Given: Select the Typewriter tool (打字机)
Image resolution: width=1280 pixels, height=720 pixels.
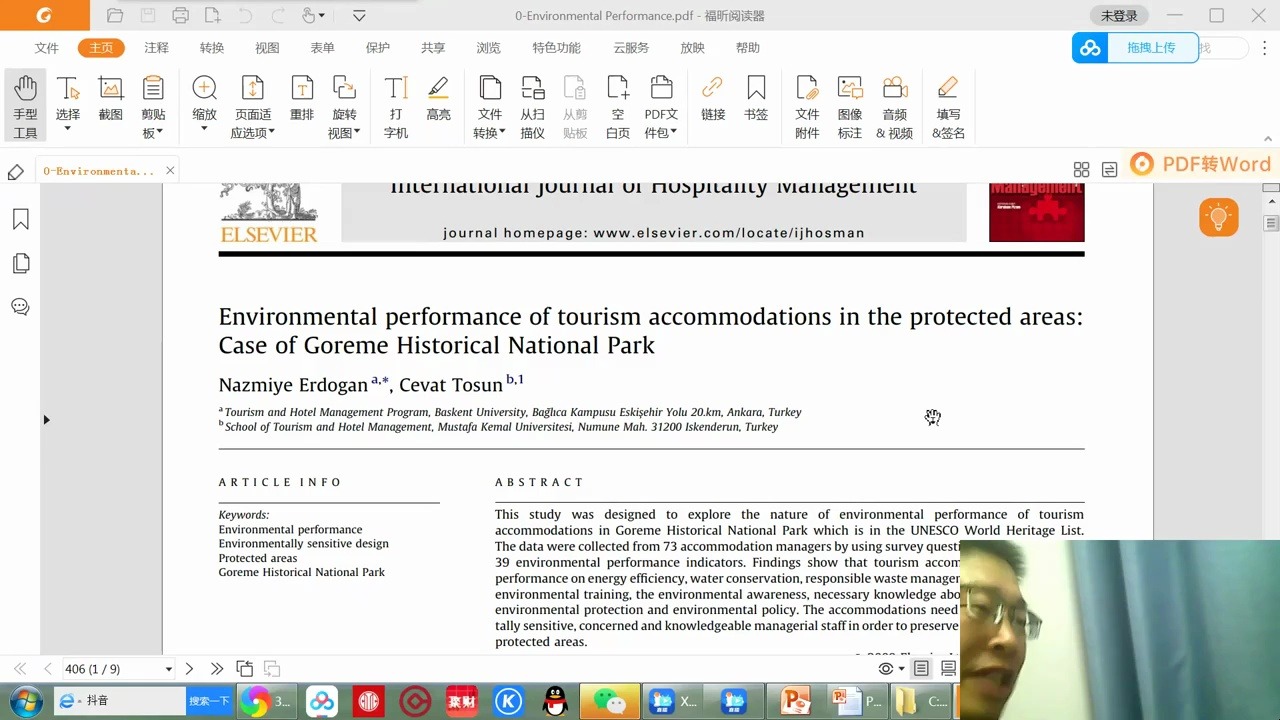Looking at the screenshot, I should coord(396,106).
